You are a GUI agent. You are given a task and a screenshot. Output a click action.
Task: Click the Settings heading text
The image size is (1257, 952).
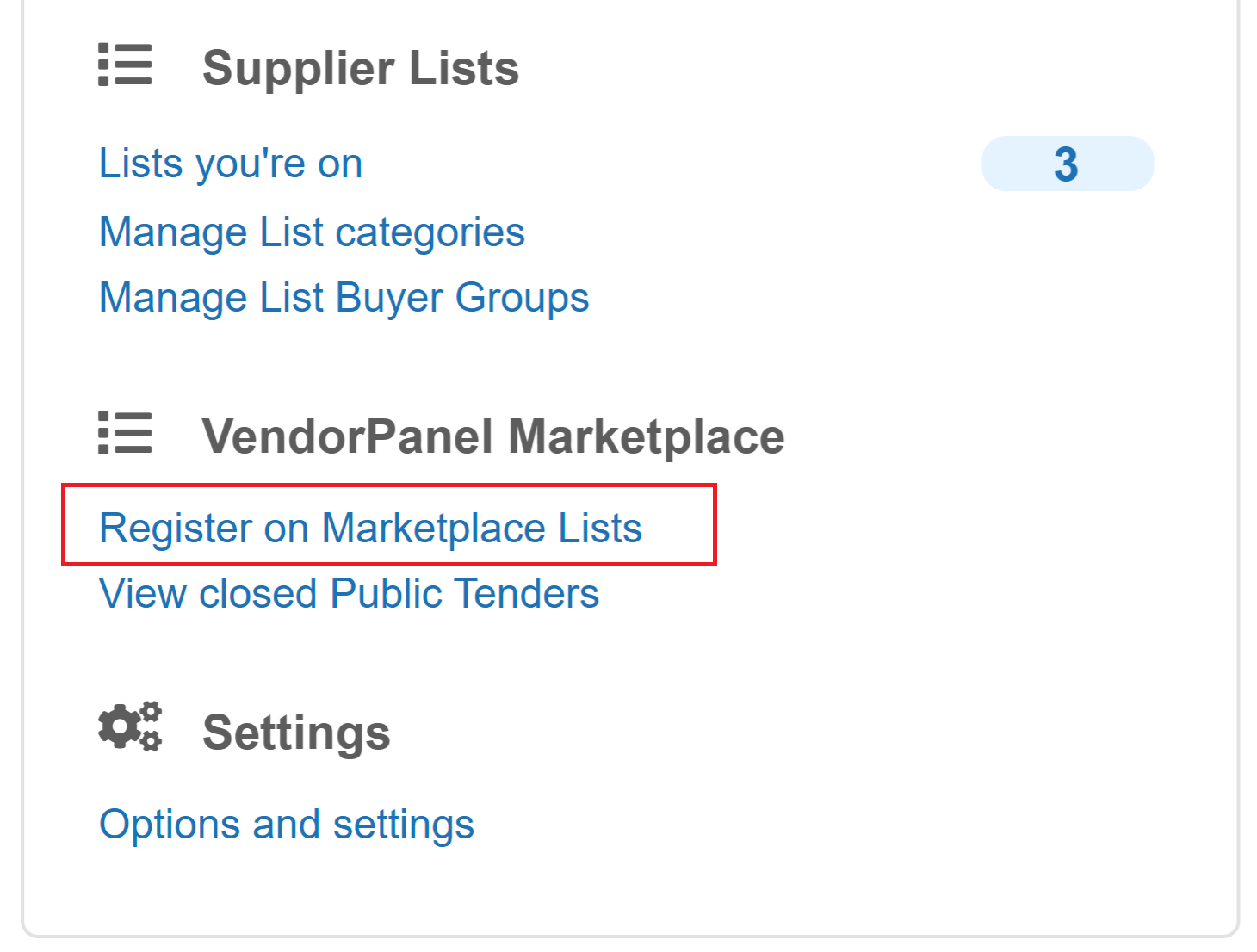click(296, 733)
